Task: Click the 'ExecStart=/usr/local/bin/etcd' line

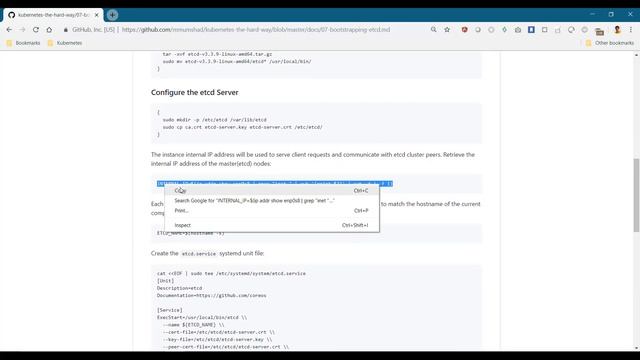Action: [202, 318]
